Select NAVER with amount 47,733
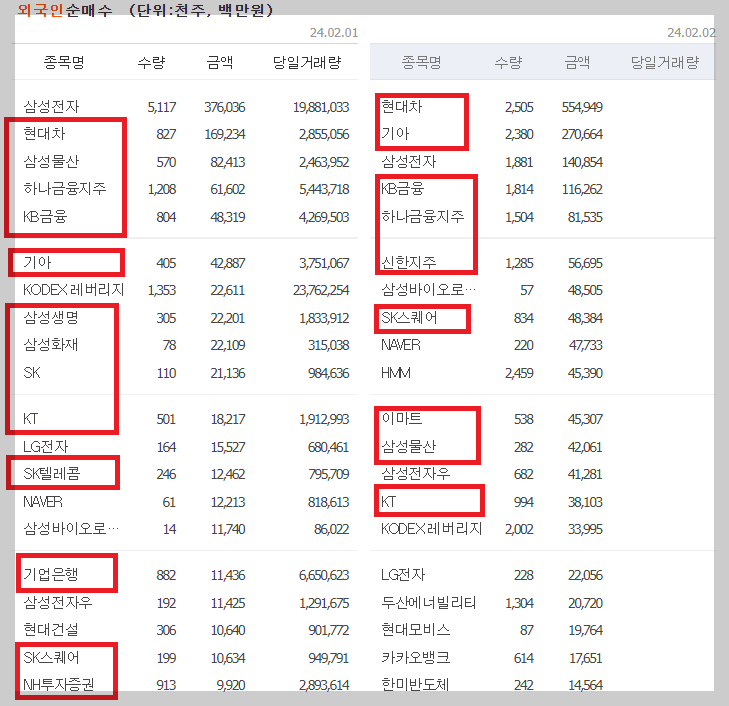Image resolution: width=729 pixels, height=706 pixels. tap(401, 345)
